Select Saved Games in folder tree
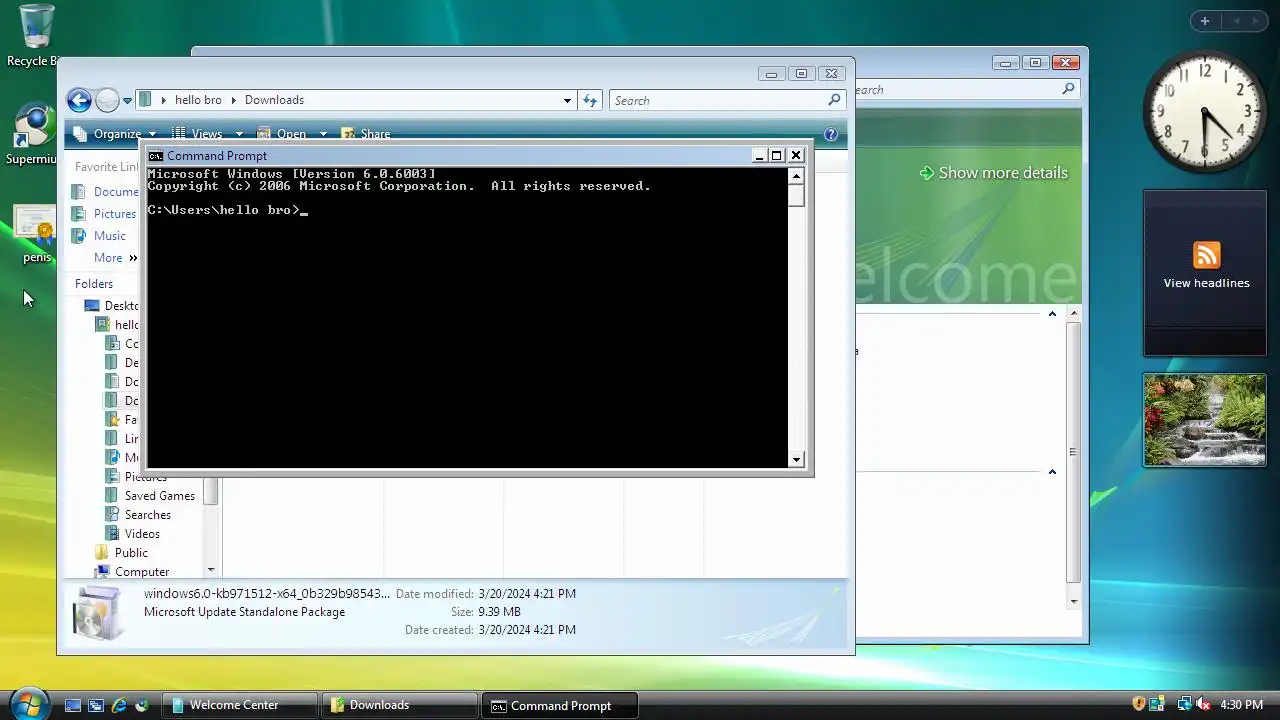Screen dimensions: 1280x720 tap(150, 496)
